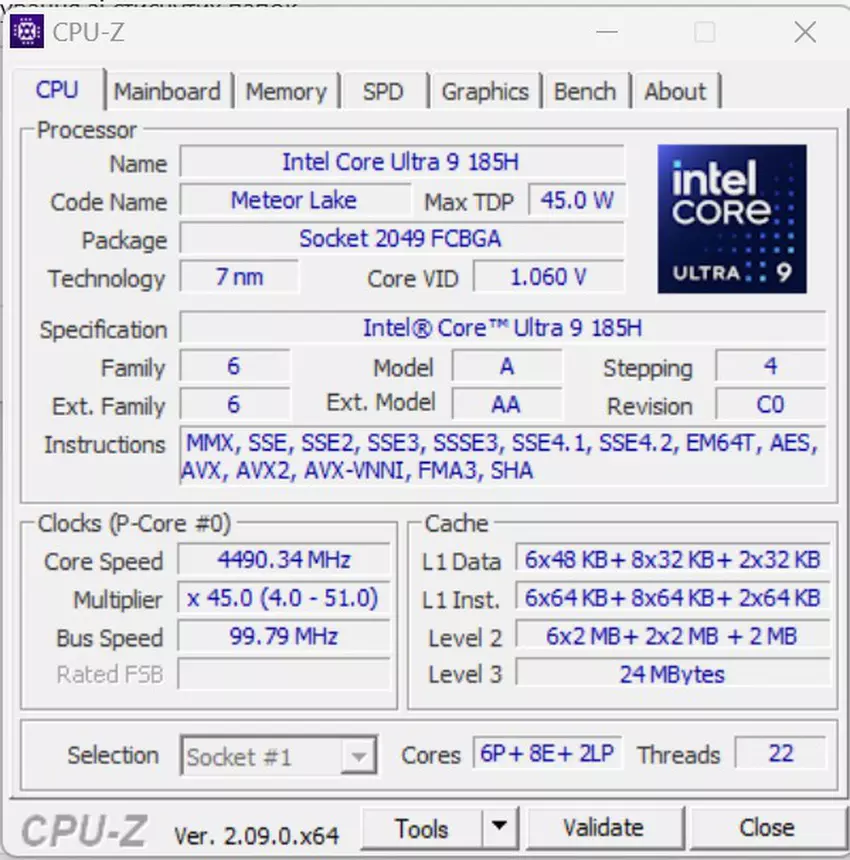The image size is (850, 860).
Task: Click the Intel Core Ultra 9 logo
Action: [x=732, y=219]
